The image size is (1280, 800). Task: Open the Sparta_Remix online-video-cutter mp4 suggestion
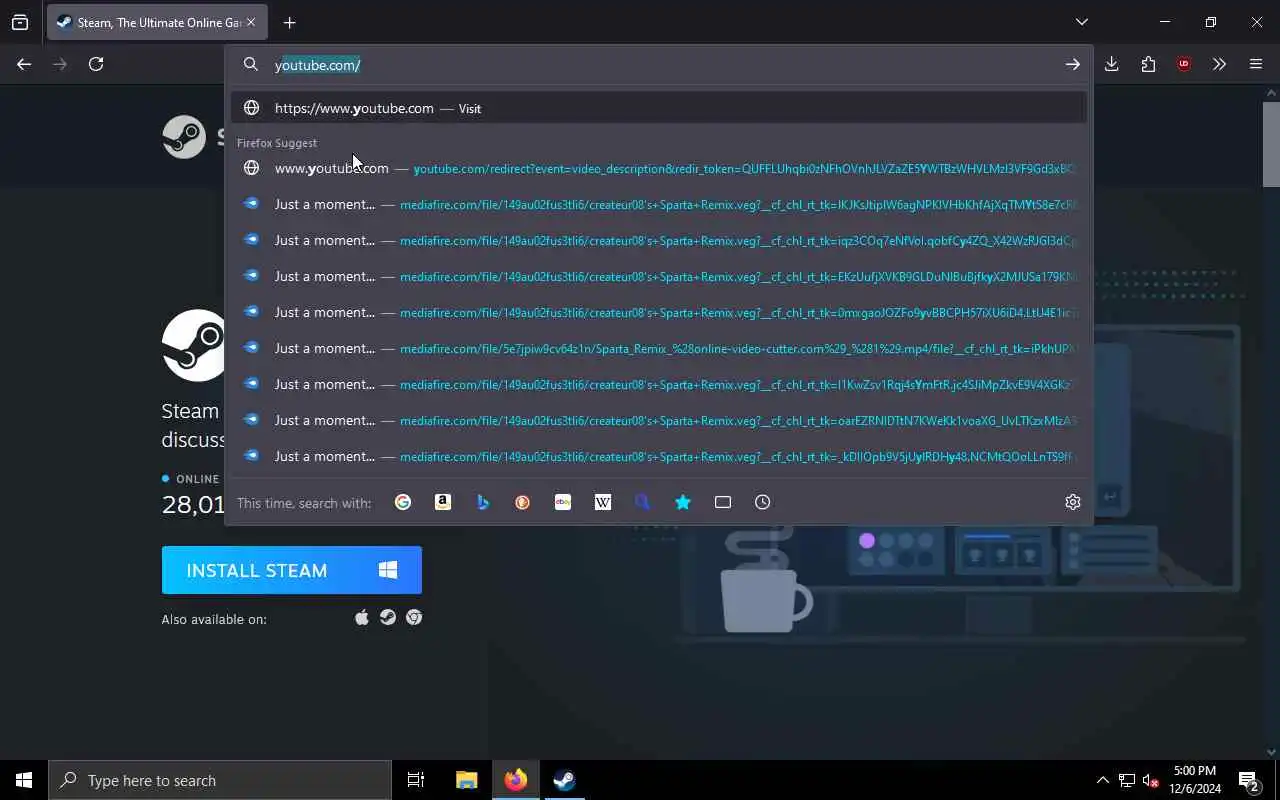click(659, 348)
